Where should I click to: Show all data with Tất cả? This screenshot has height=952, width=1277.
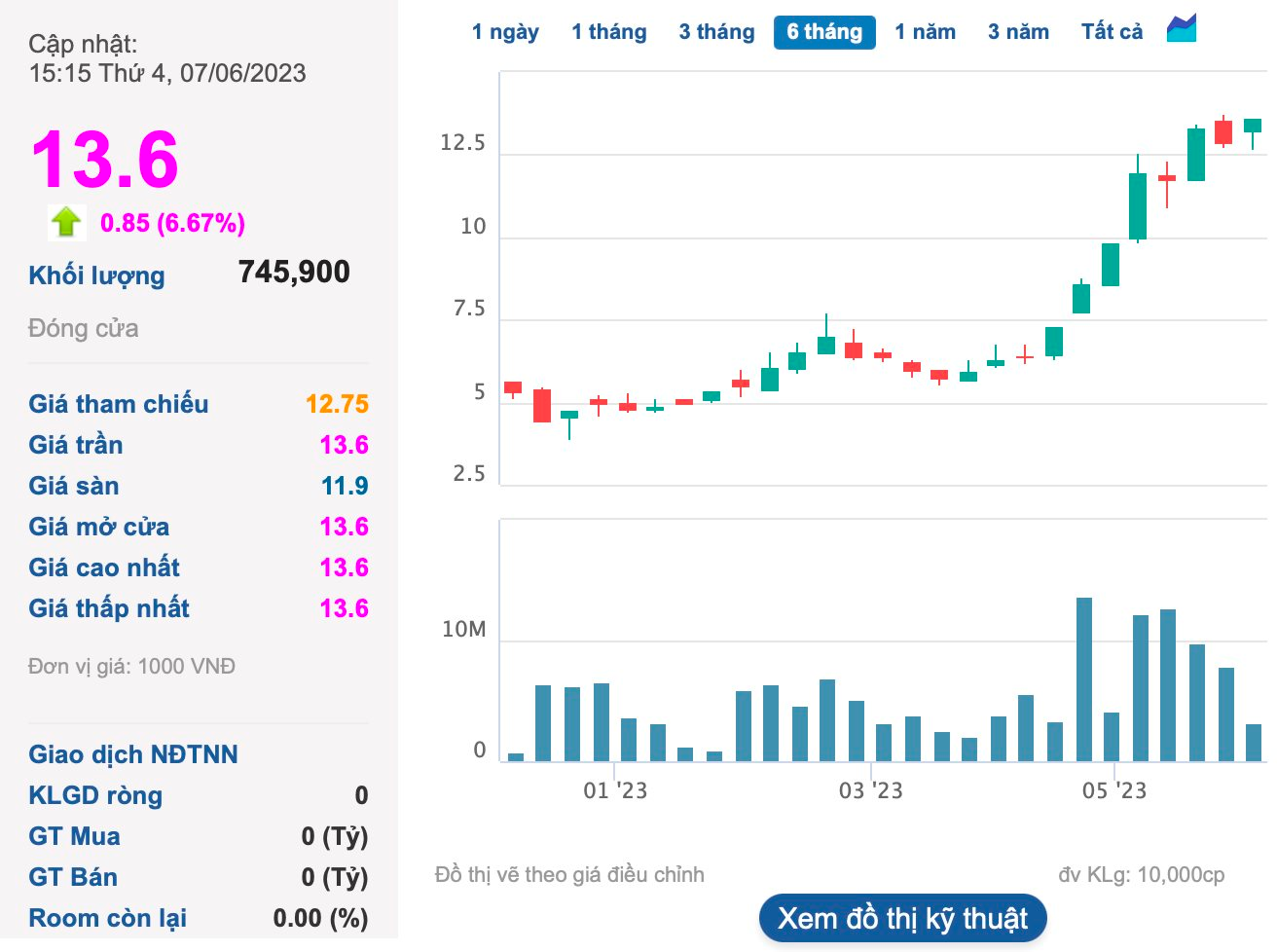(1112, 32)
